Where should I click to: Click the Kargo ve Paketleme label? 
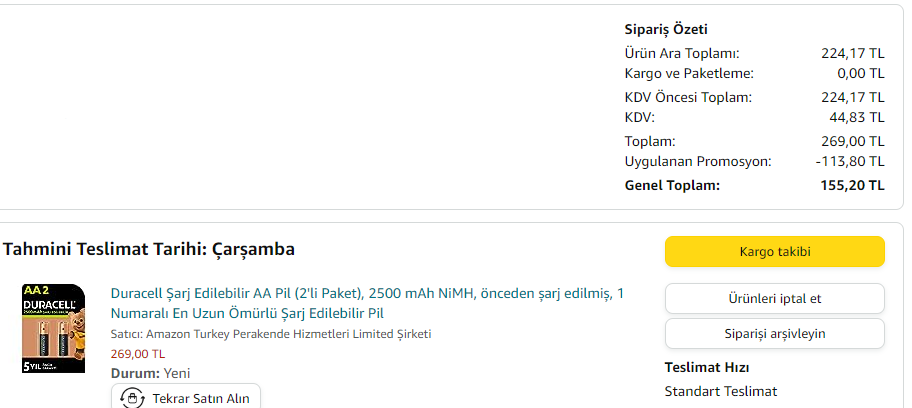tap(688, 73)
